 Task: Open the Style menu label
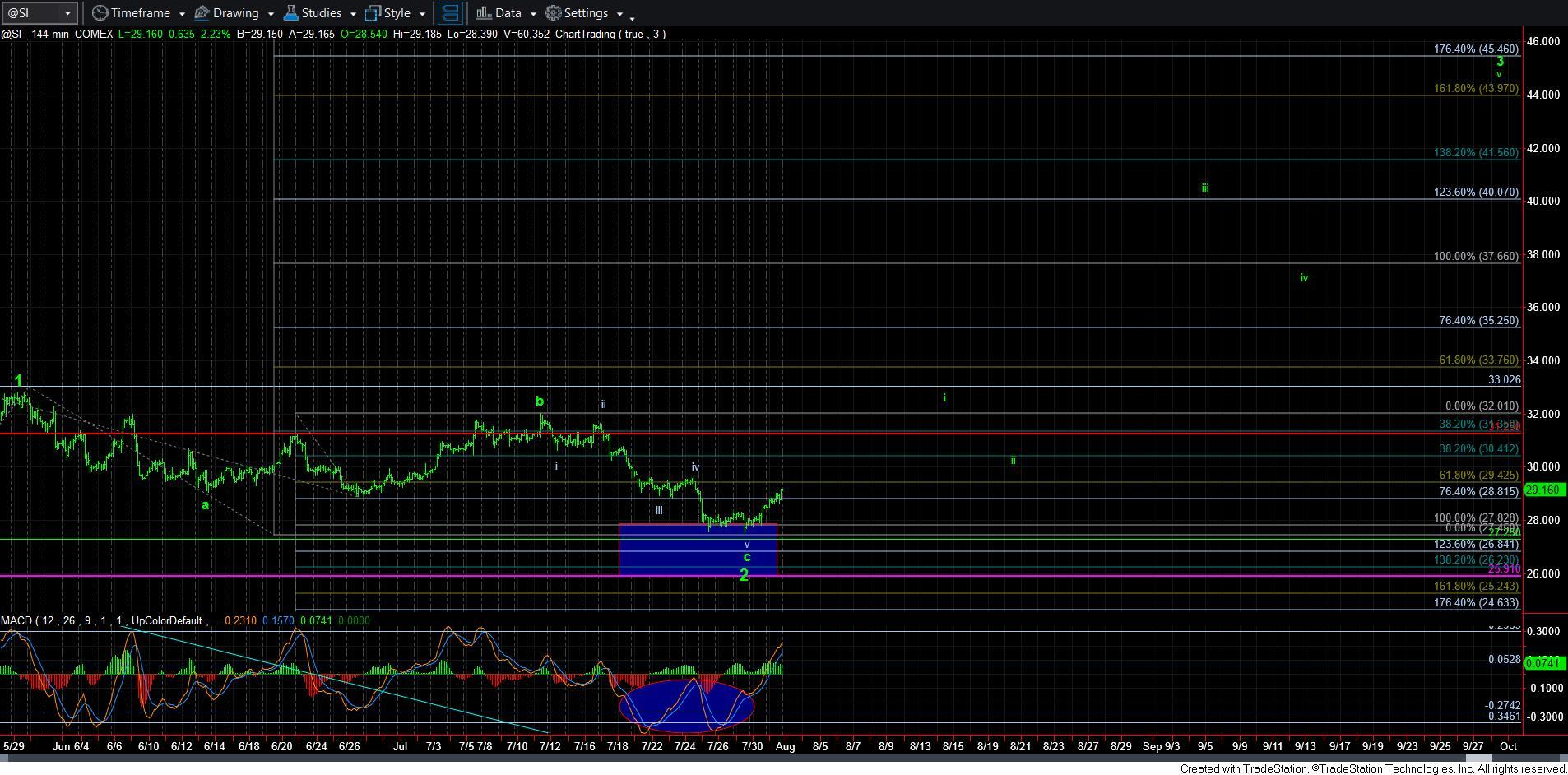click(397, 13)
